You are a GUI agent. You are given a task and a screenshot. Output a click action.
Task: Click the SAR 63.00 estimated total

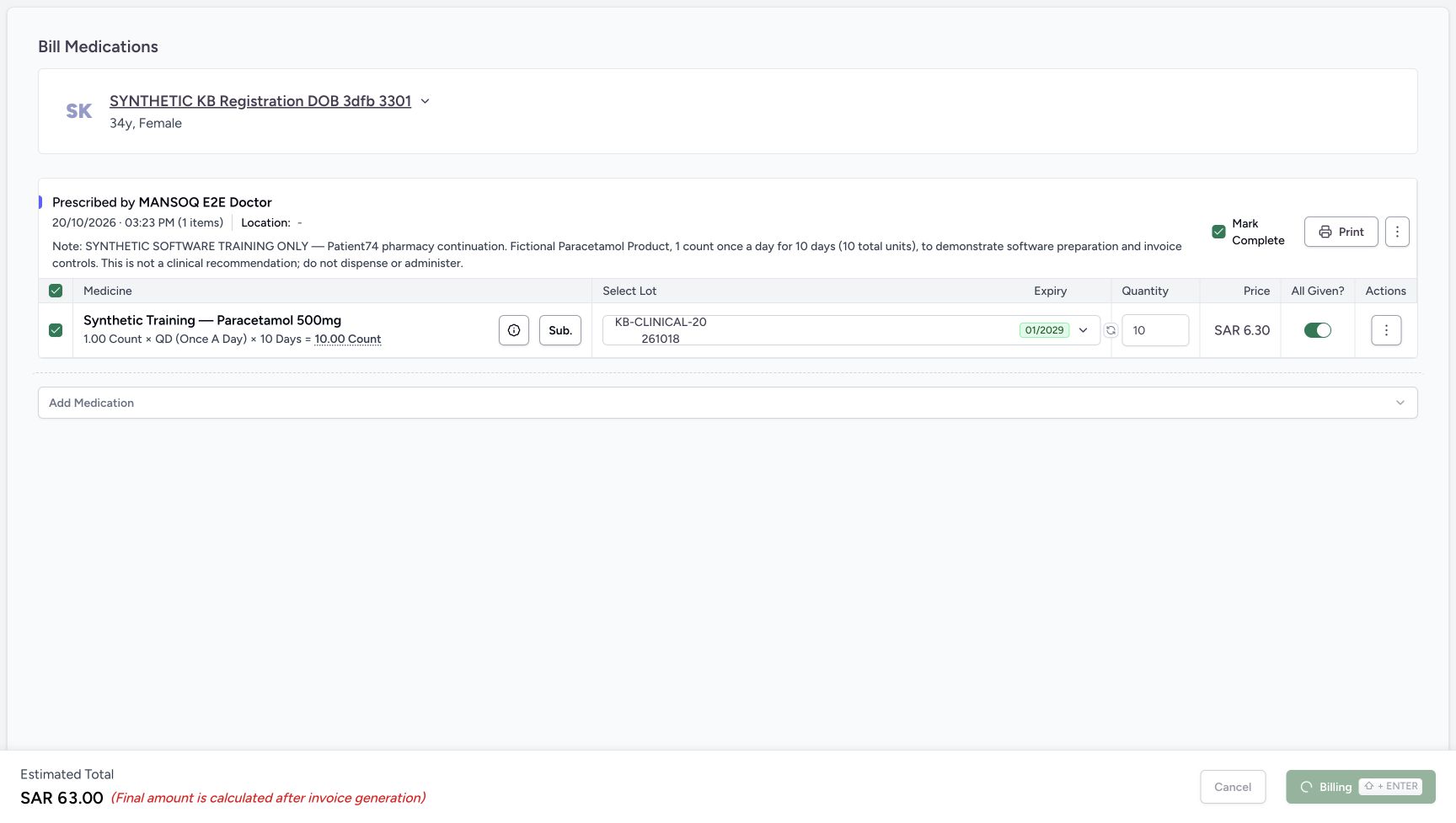click(62, 798)
